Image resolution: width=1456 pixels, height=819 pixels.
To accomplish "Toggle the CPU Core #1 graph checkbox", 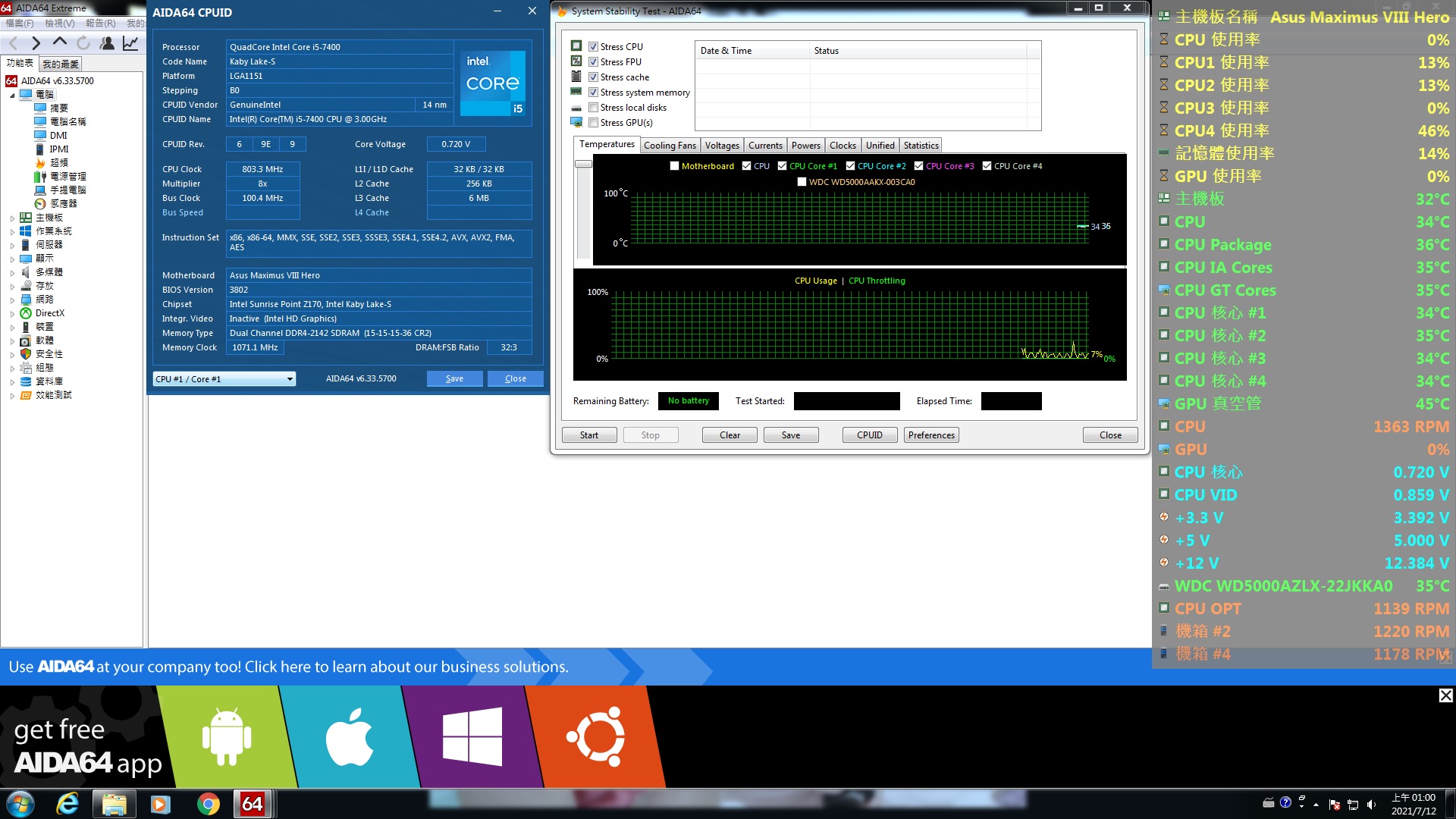I will (x=782, y=166).
